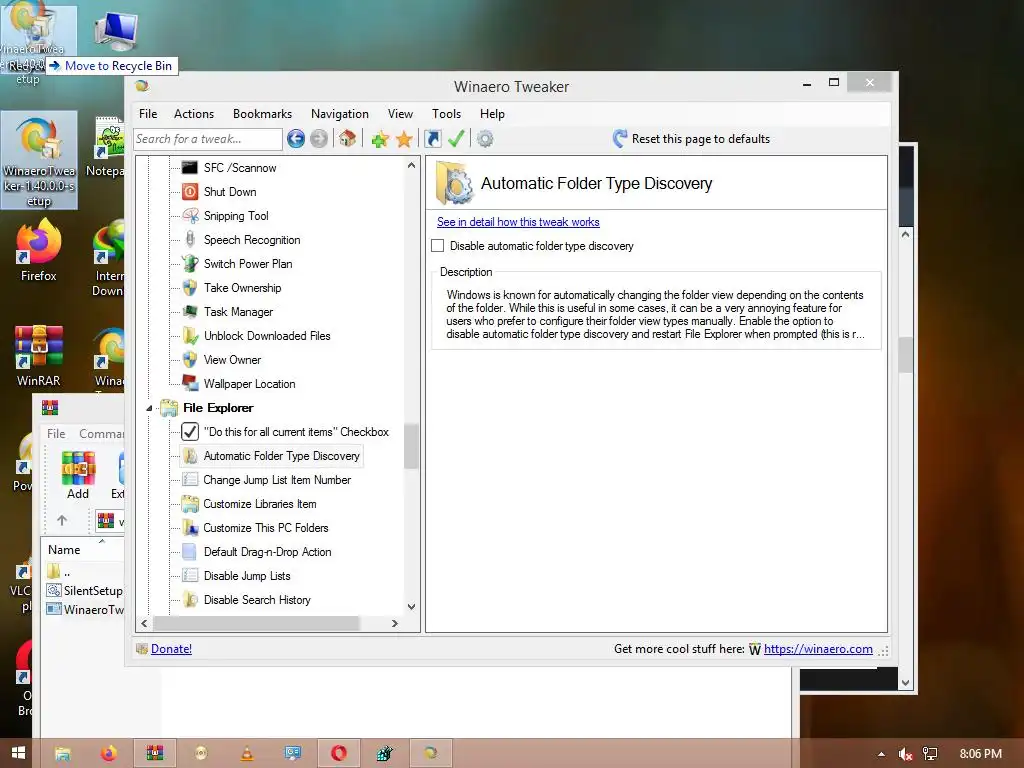
Task: Click the greyed Forward navigation arrow
Action: click(319, 138)
